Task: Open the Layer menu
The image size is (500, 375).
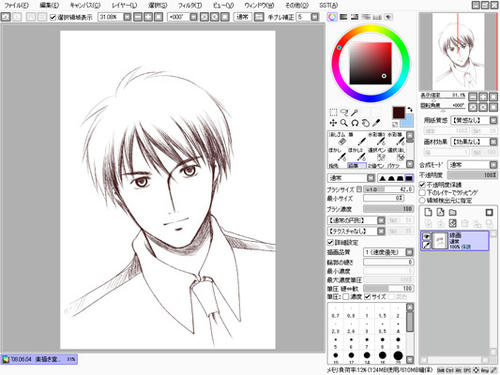Action: click(x=124, y=5)
